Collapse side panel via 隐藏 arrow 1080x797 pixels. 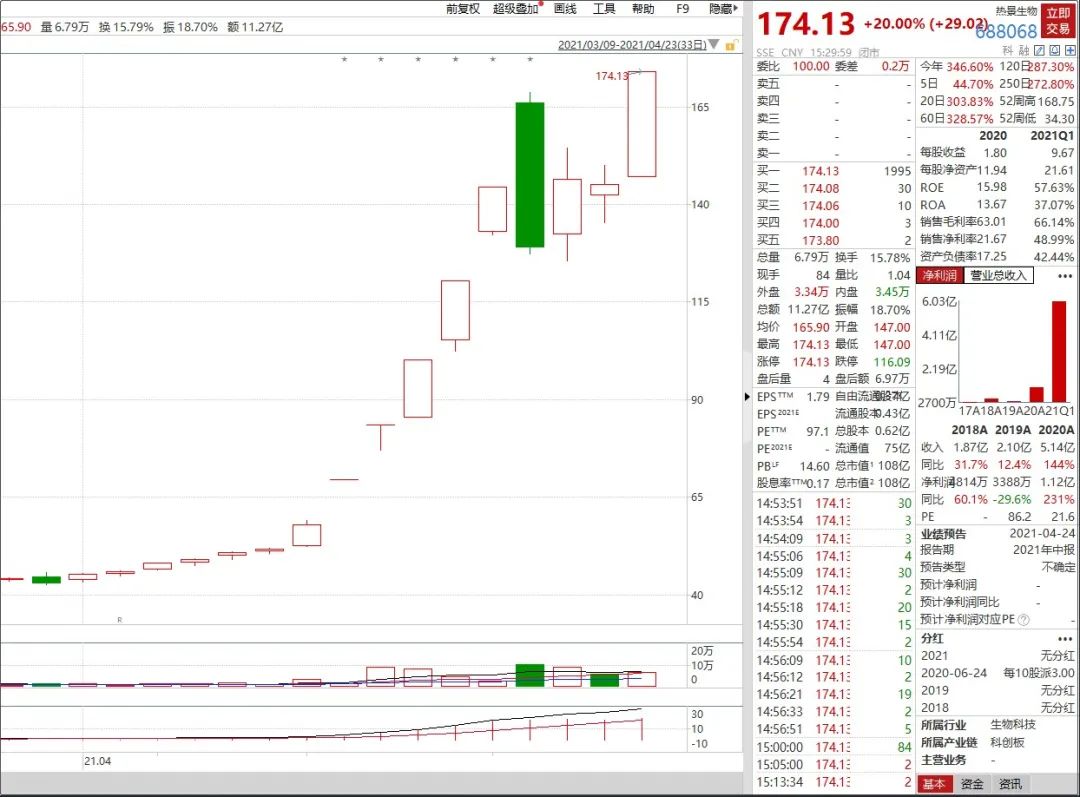click(x=723, y=9)
